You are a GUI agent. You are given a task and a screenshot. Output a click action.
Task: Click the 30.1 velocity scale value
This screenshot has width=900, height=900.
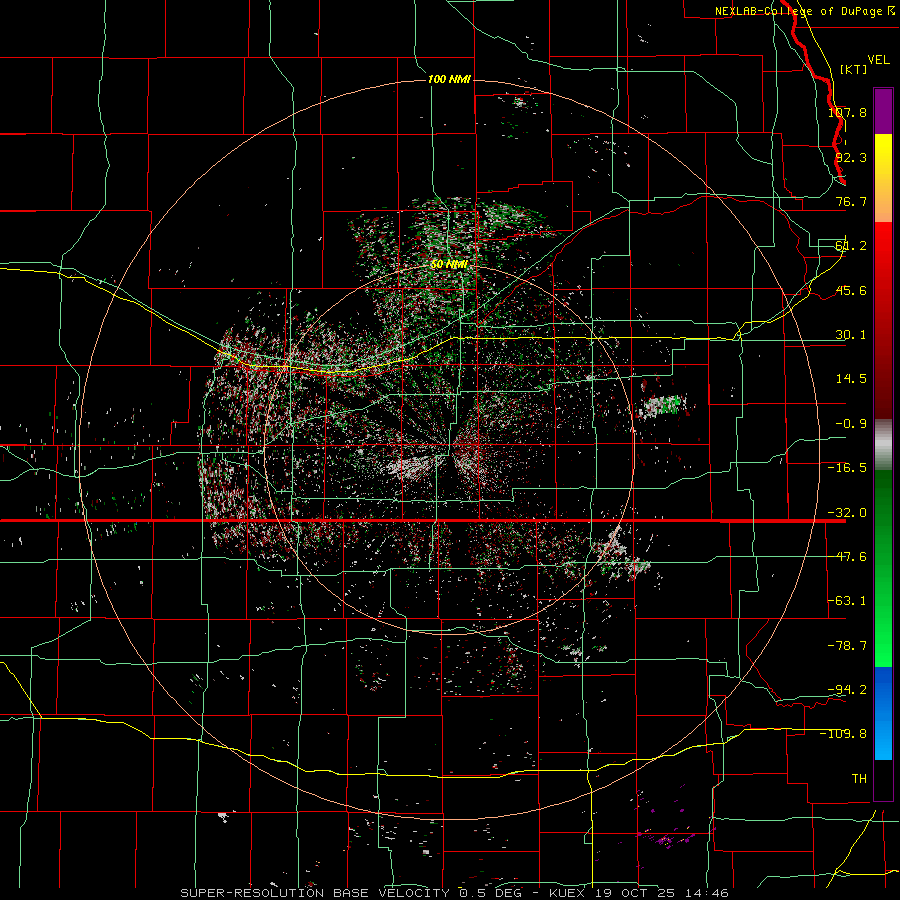(851, 335)
